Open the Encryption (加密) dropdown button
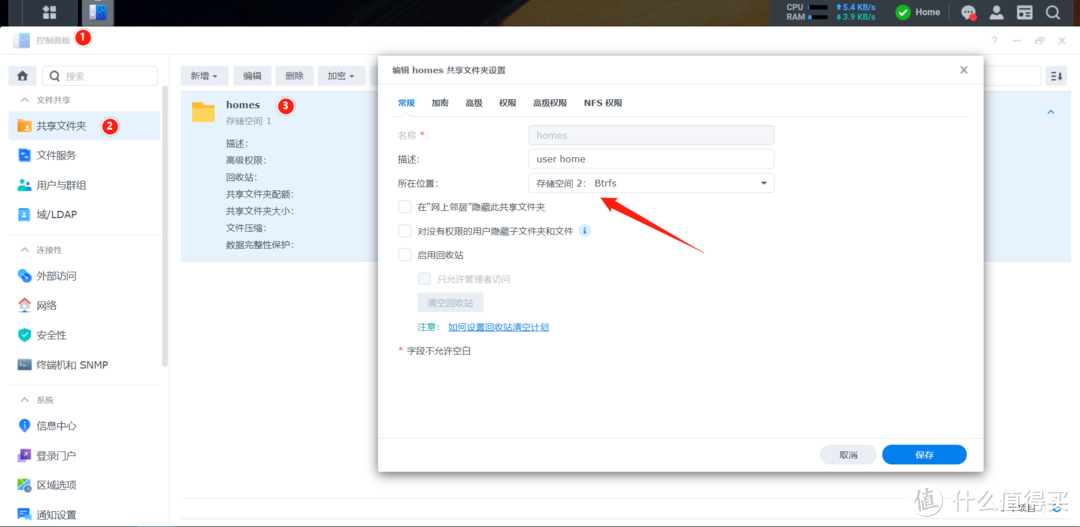 click(x=341, y=76)
